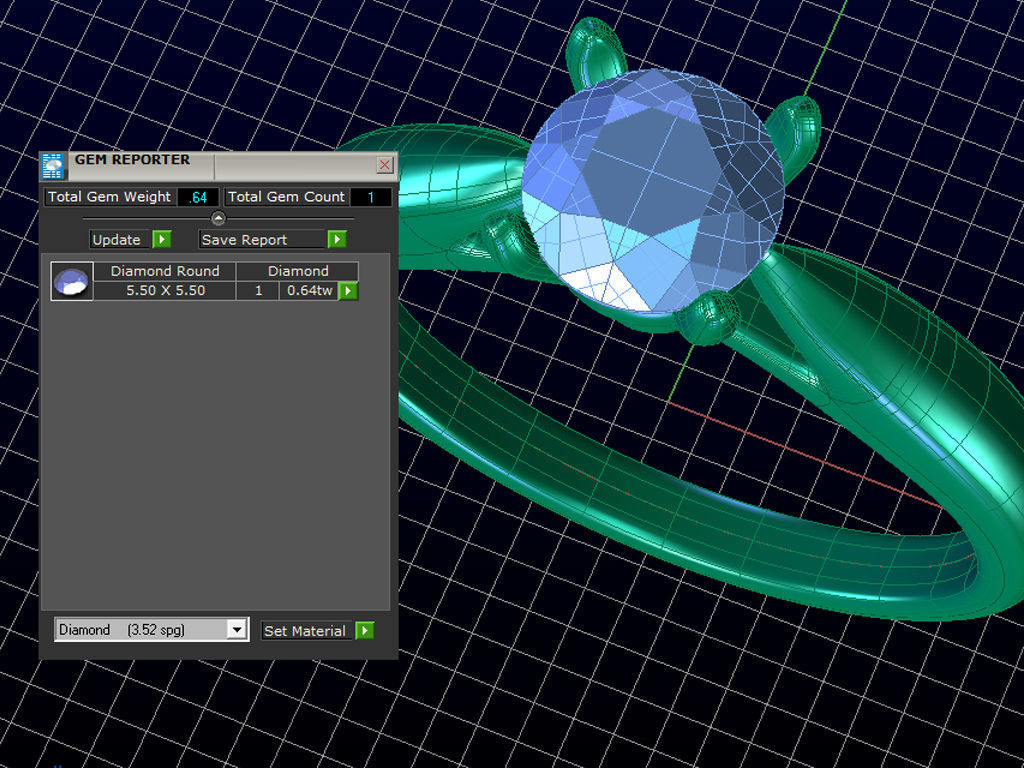Click the 'Diamond Round' cell
The height and width of the screenshot is (768, 1024).
click(x=165, y=271)
